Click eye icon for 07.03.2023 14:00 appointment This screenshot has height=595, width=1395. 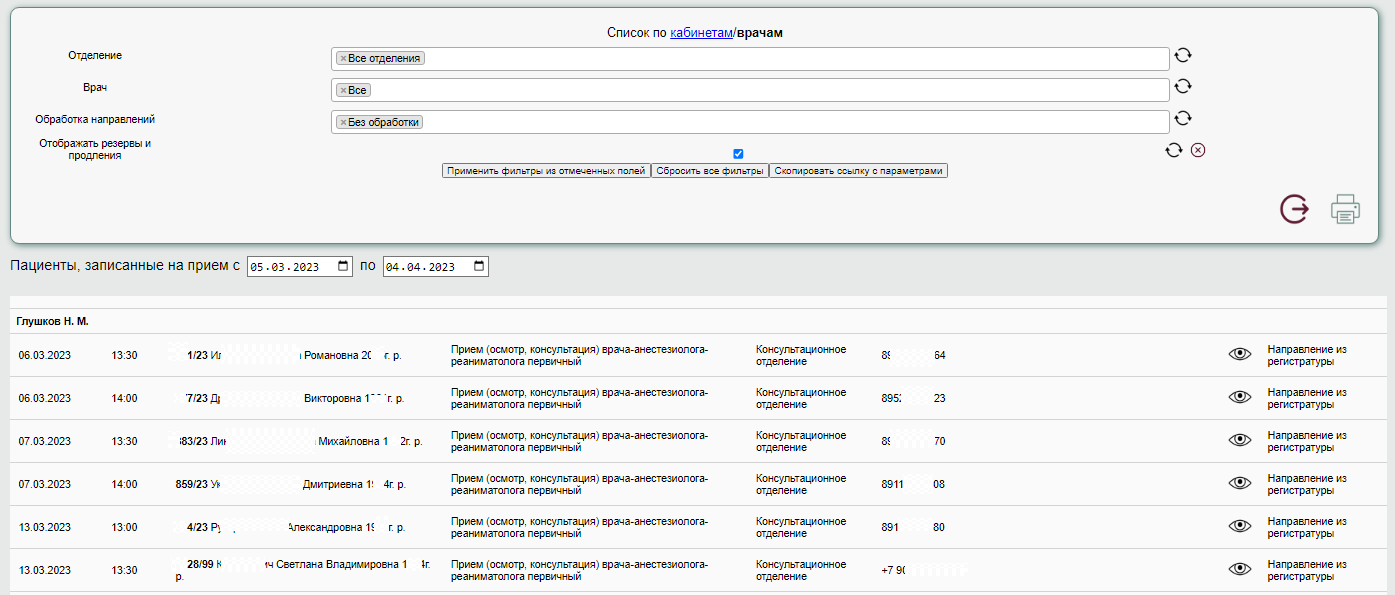(1240, 483)
